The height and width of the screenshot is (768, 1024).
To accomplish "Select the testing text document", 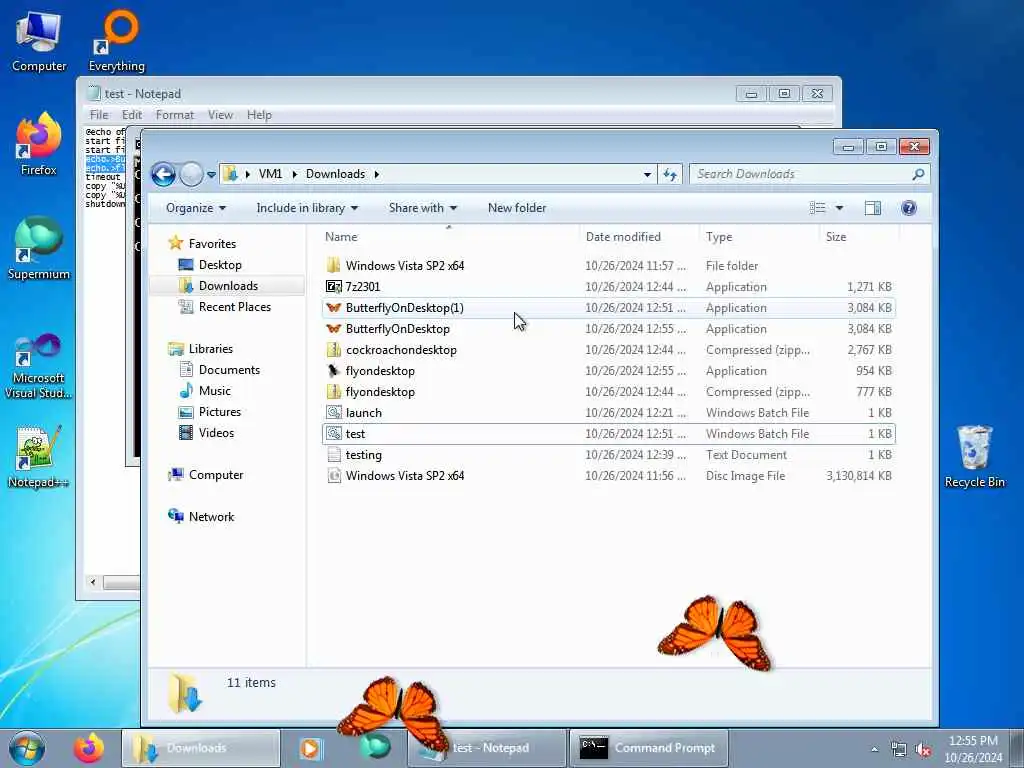I will point(609,455).
